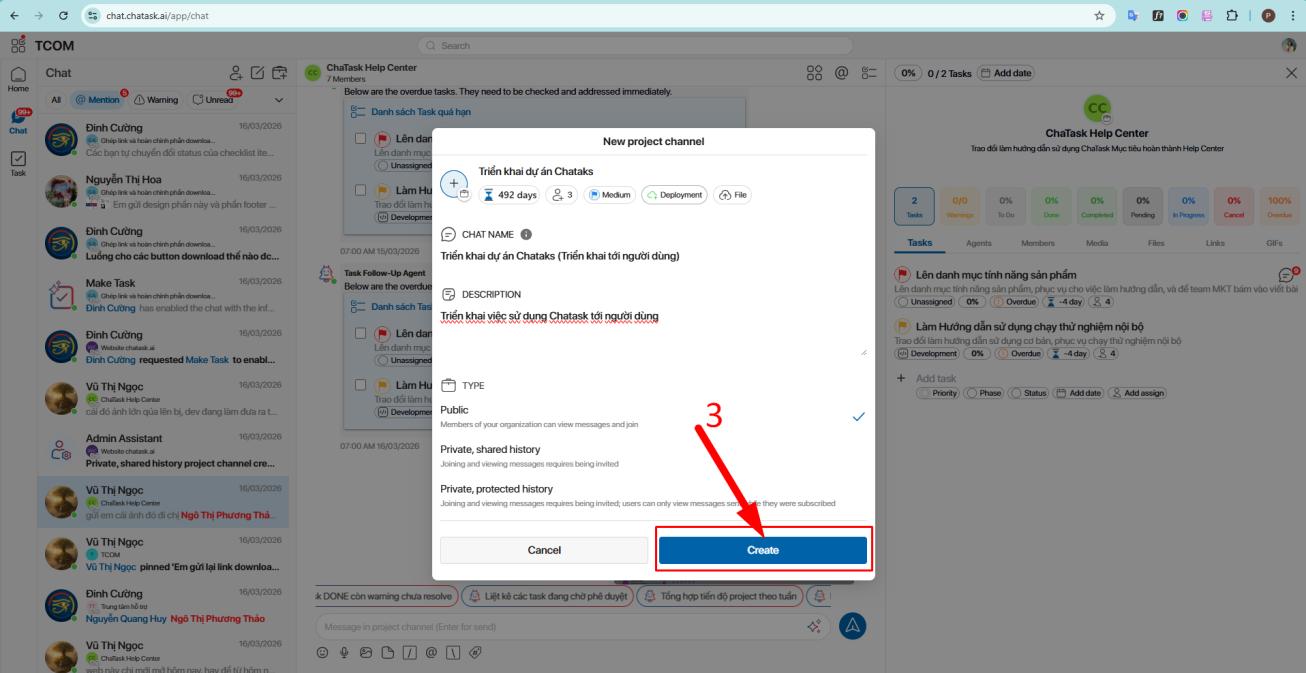
Task: Click the Chat Name info icon
Action: pos(526,234)
